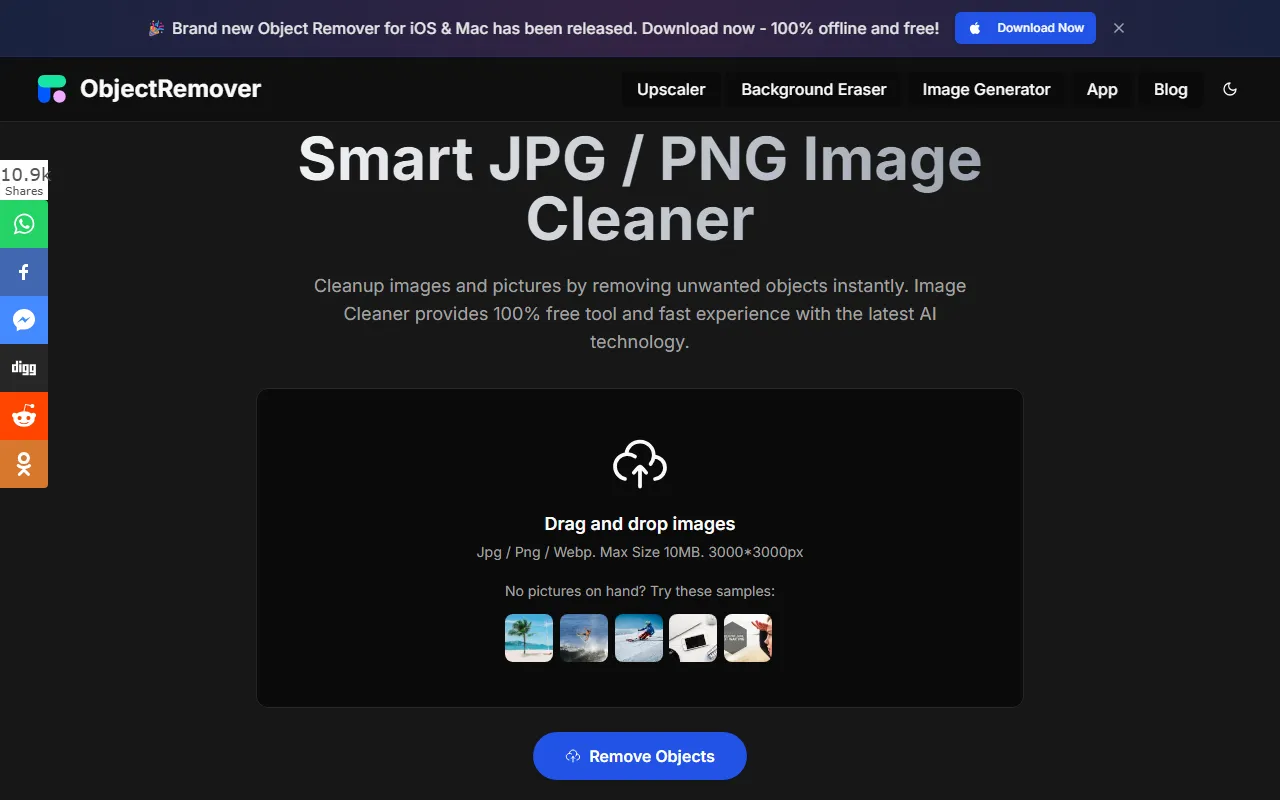Select the palm tree beach sample

point(529,638)
